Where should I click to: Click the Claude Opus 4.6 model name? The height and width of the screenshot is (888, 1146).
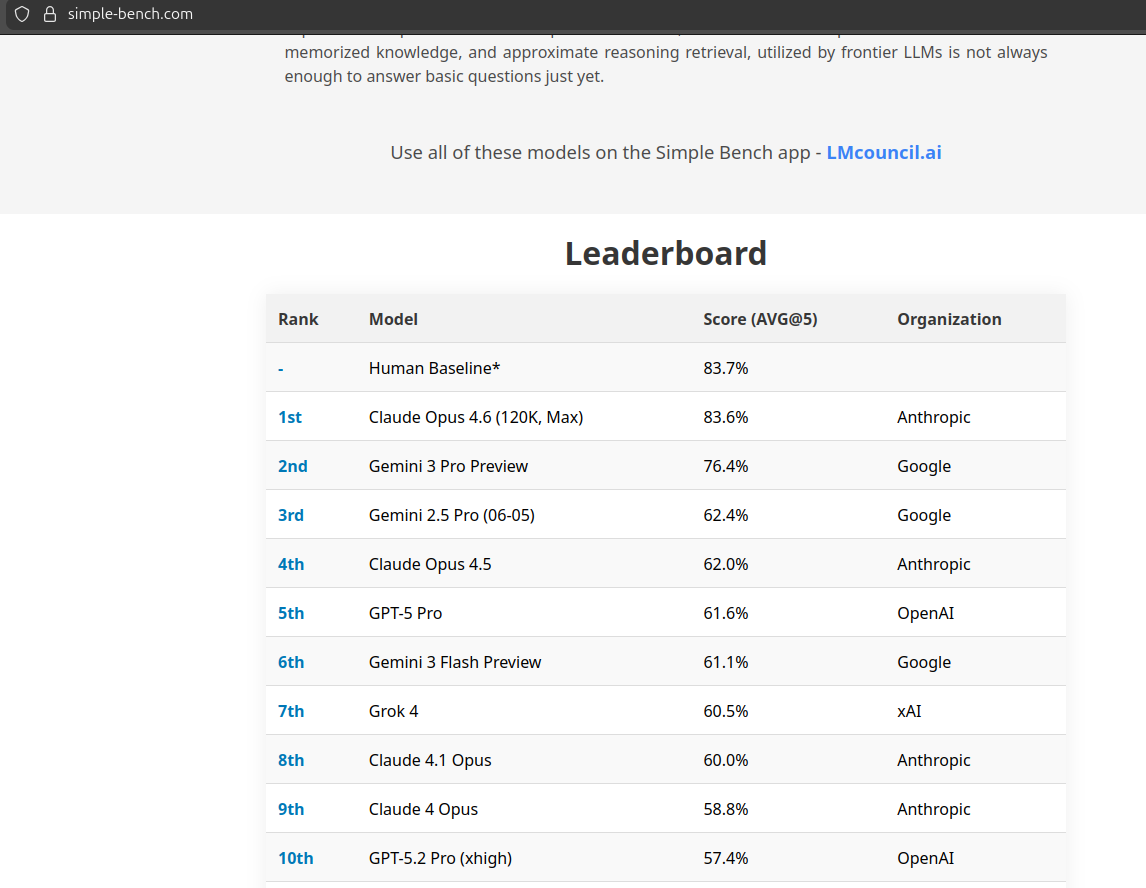(475, 417)
